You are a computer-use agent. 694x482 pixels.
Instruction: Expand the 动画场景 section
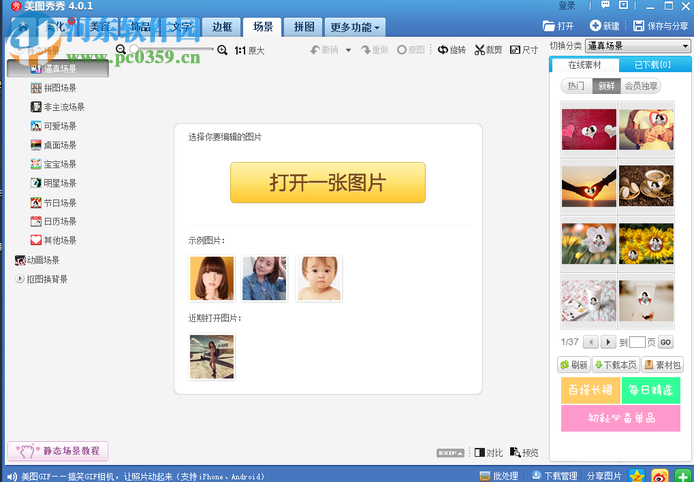pyautogui.click(x=37, y=260)
